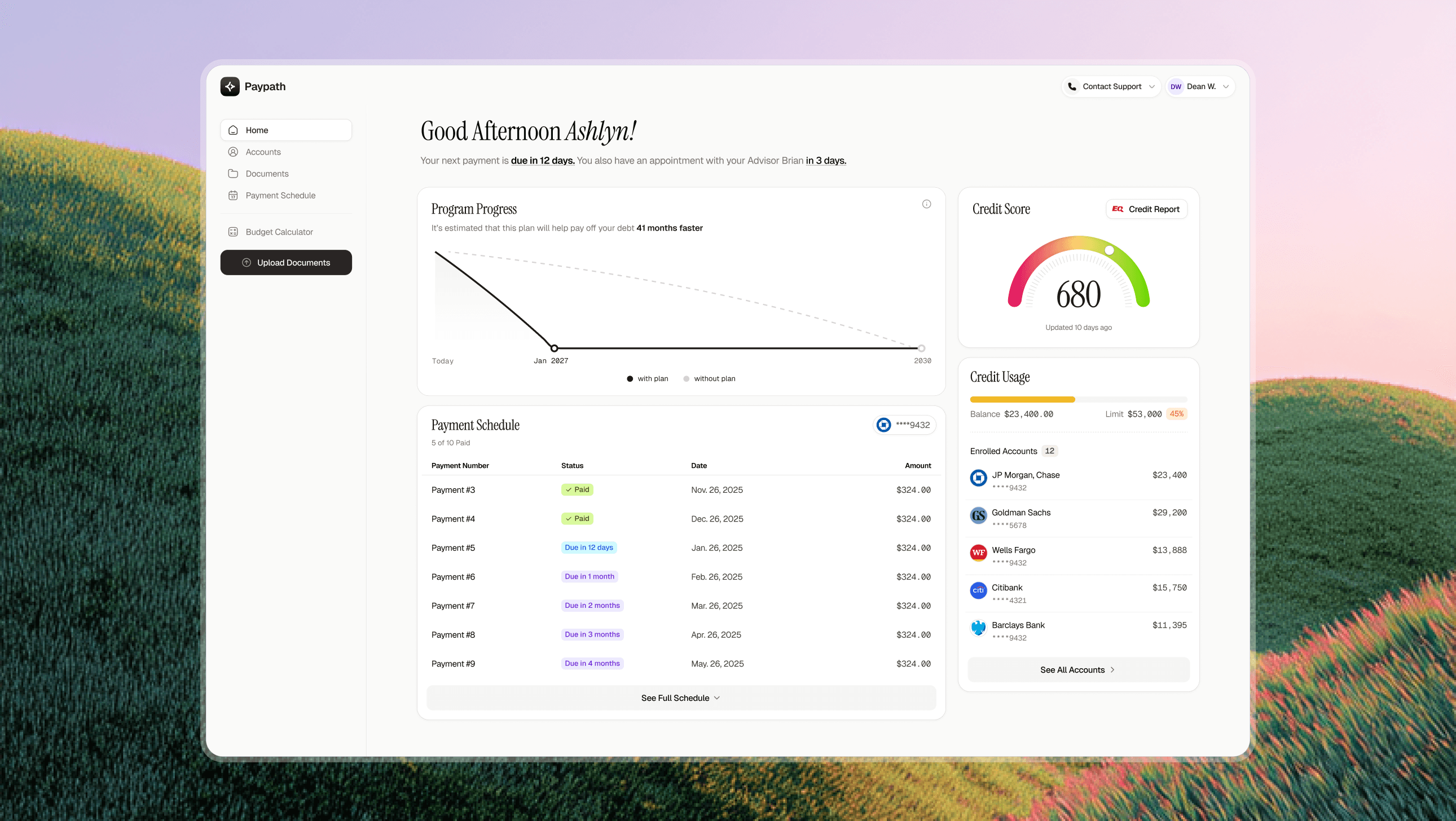Click the 'Due in 3 months' status badge
1456x821 pixels.
(592, 634)
